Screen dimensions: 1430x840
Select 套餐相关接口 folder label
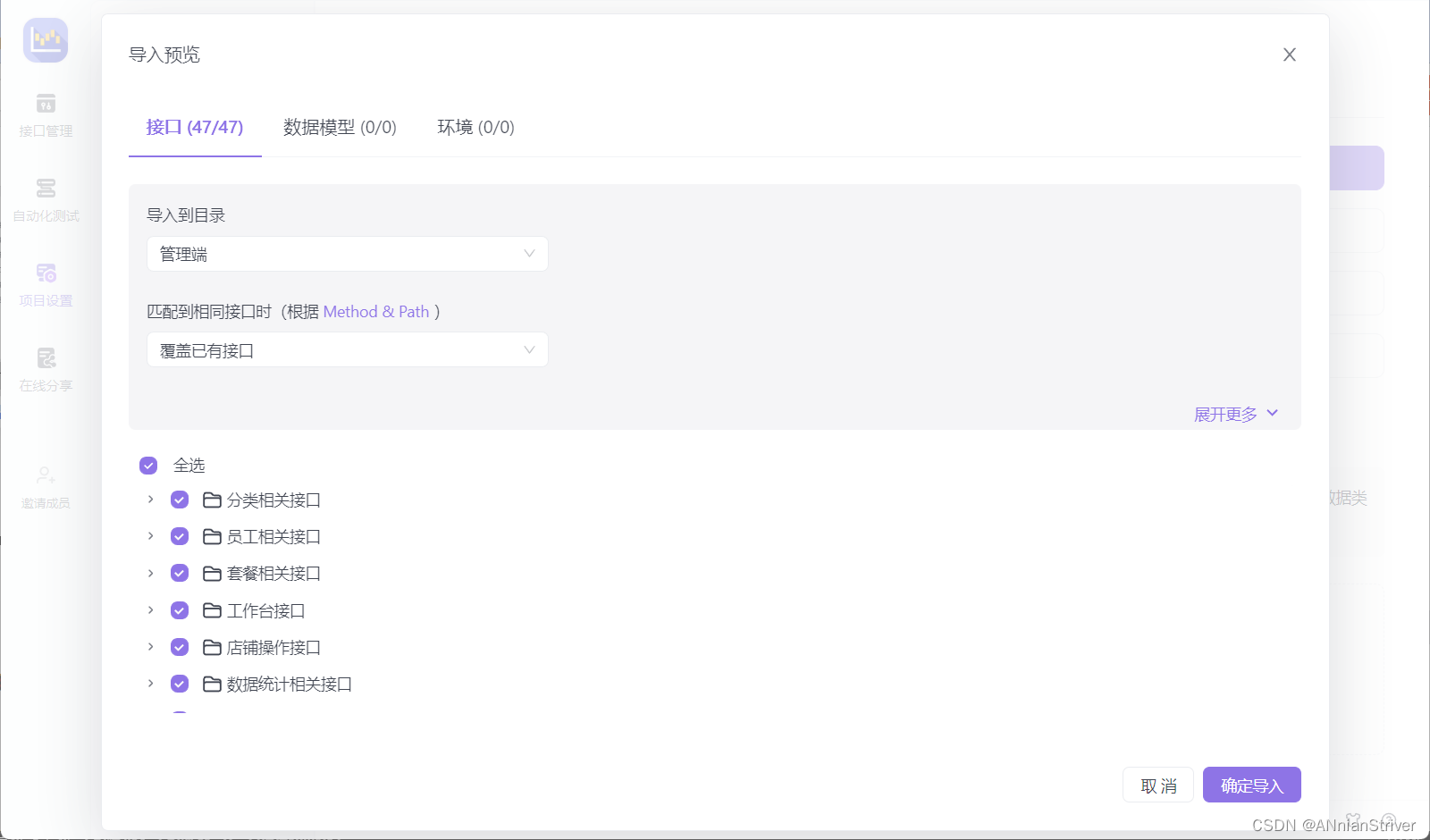pyautogui.click(x=273, y=573)
